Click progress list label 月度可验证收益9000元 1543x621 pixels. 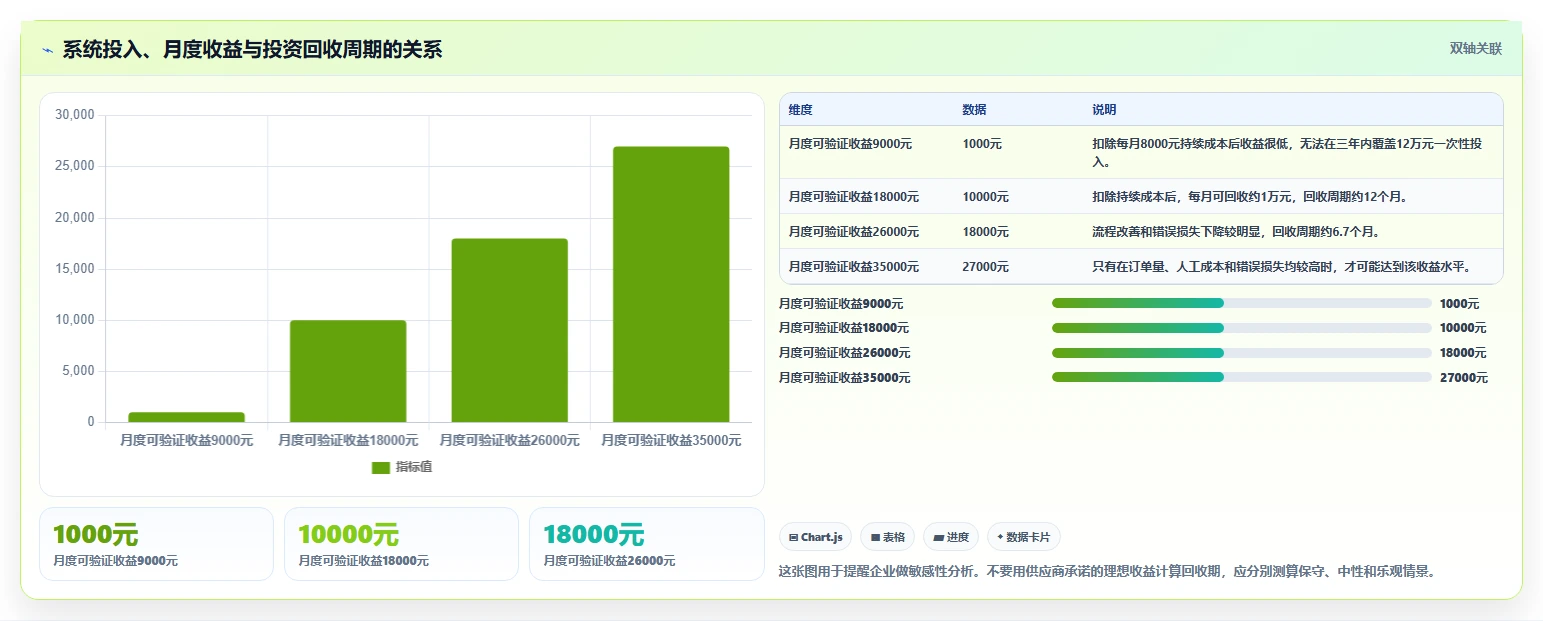point(841,304)
